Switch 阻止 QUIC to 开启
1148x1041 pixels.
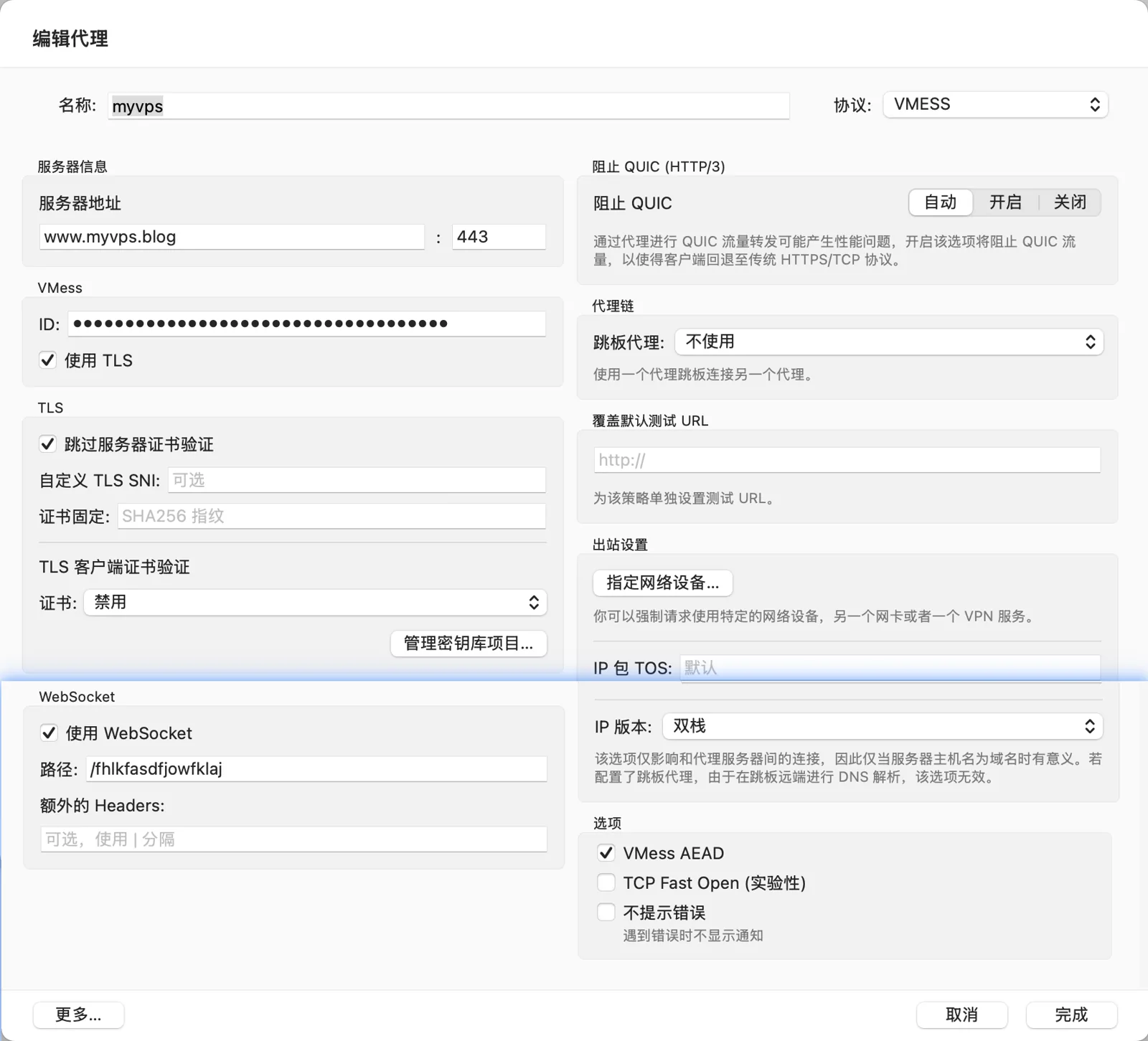(1005, 203)
